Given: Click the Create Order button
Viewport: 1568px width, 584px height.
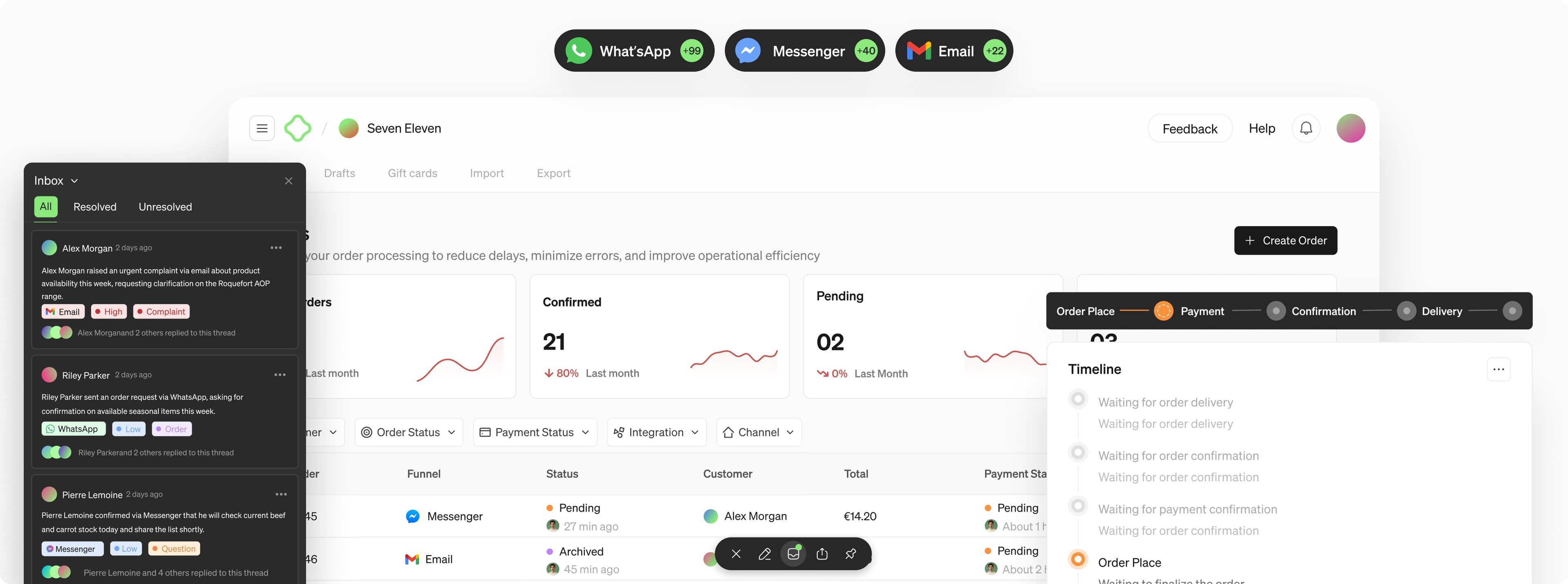Looking at the screenshot, I should point(1285,241).
